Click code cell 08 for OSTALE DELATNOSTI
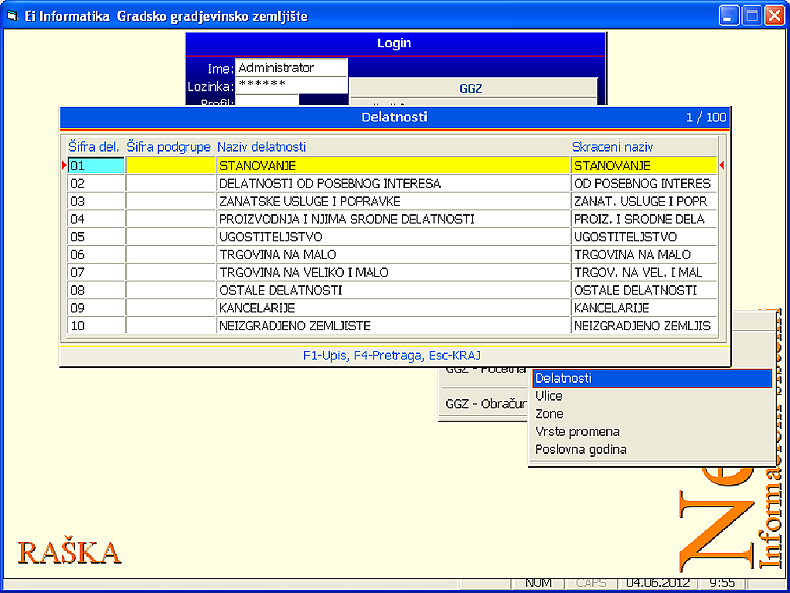 (x=96, y=290)
